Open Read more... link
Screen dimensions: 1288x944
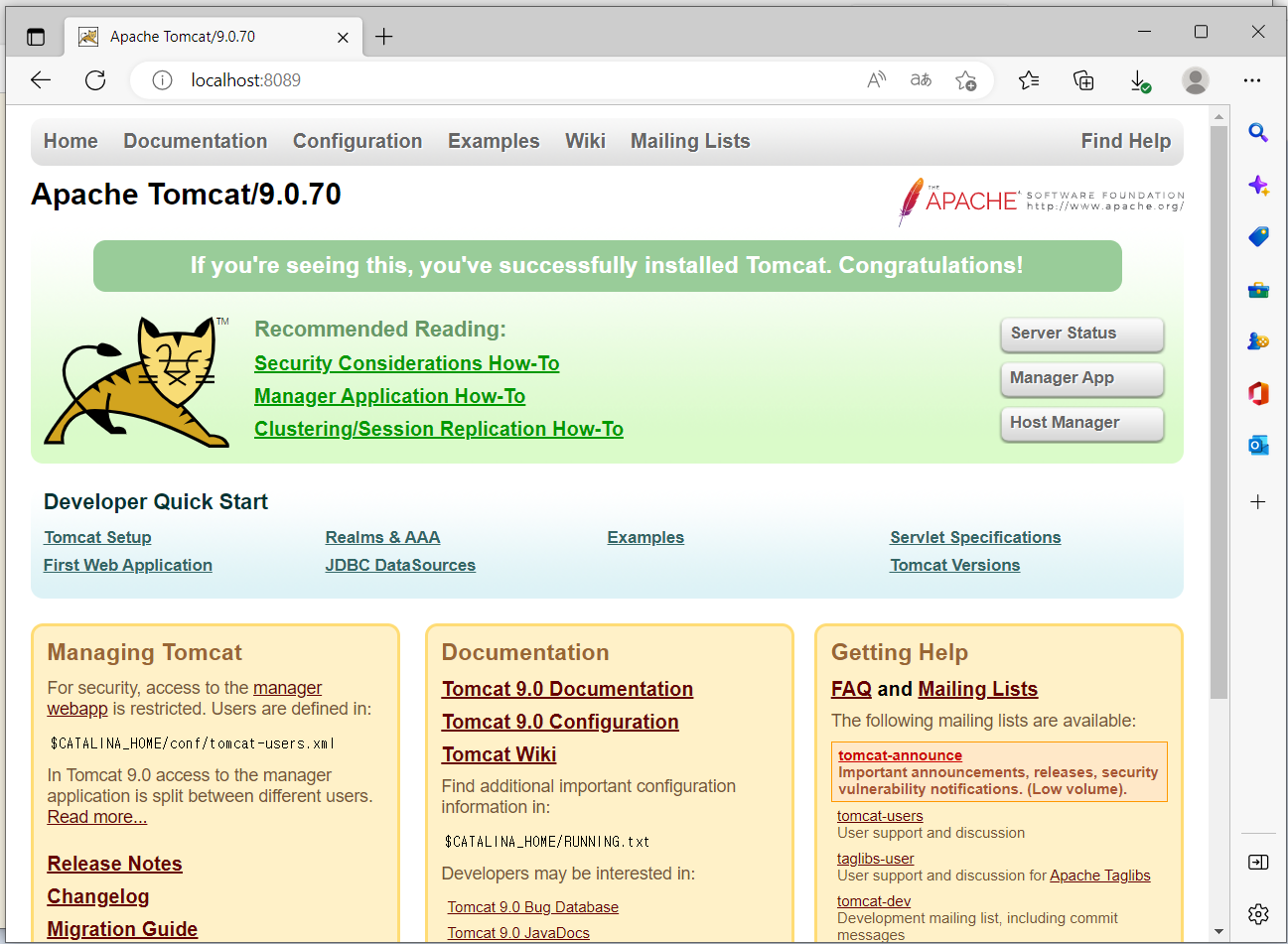click(97, 817)
